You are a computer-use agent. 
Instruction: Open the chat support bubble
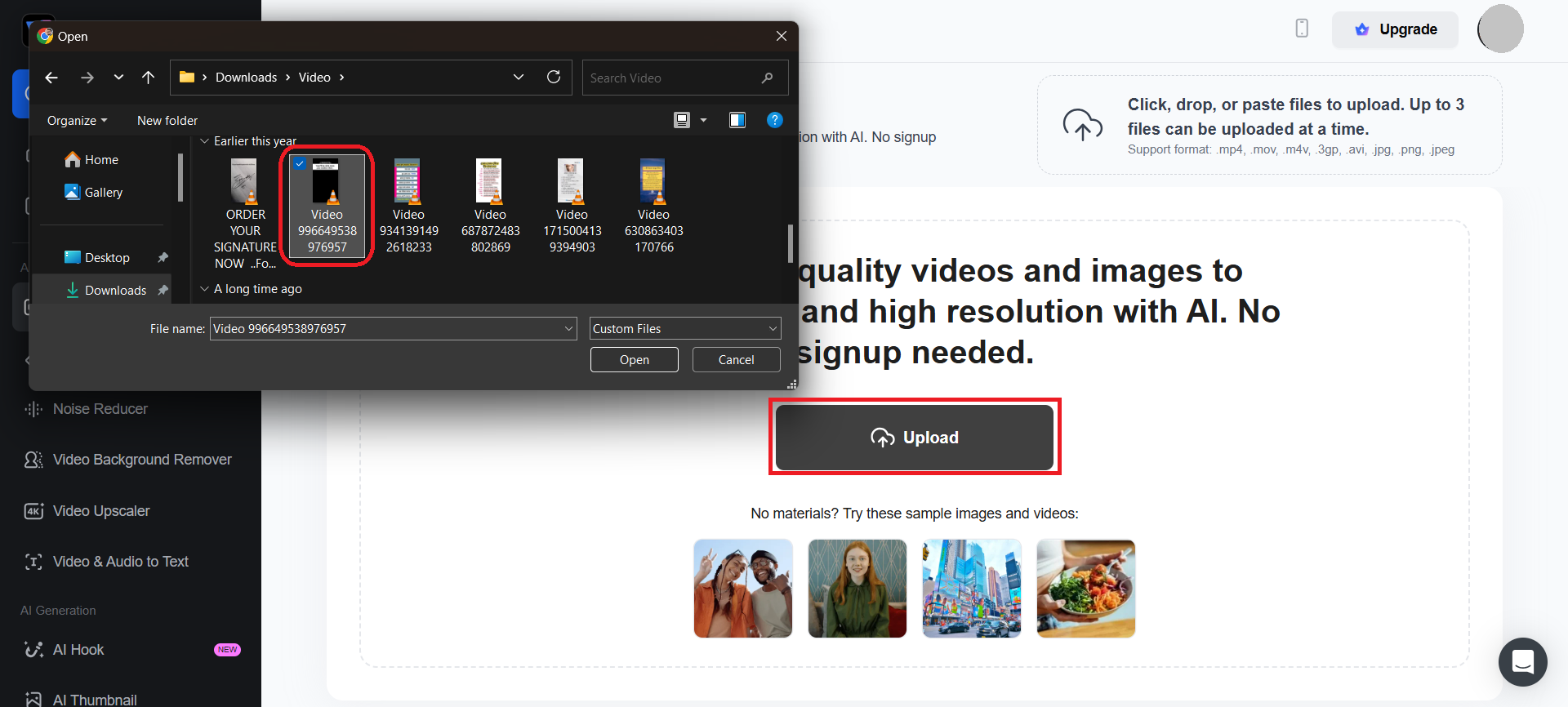tap(1522, 661)
